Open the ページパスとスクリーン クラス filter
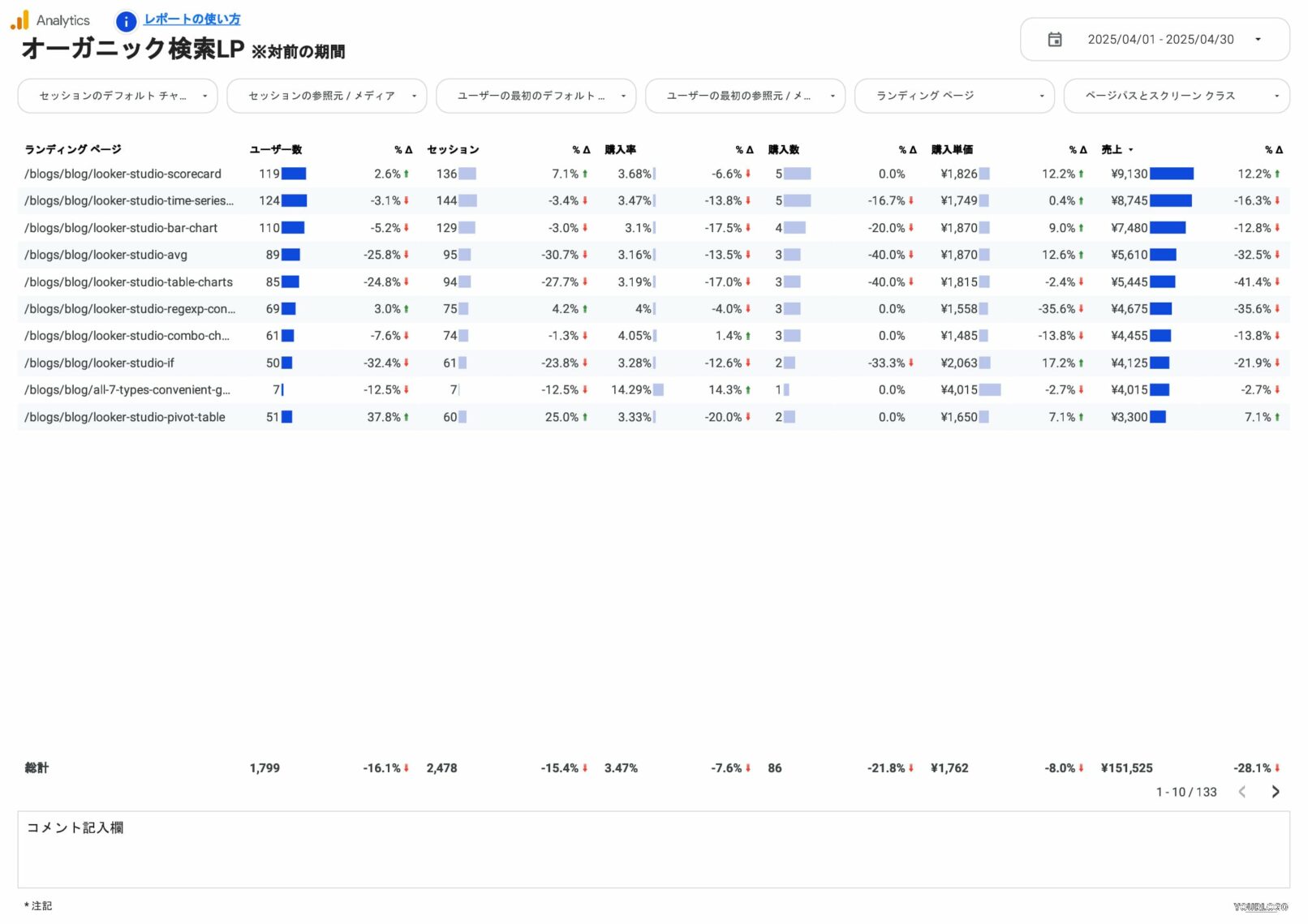Viewport: 1308px width, 924px height. (1176, 96)
